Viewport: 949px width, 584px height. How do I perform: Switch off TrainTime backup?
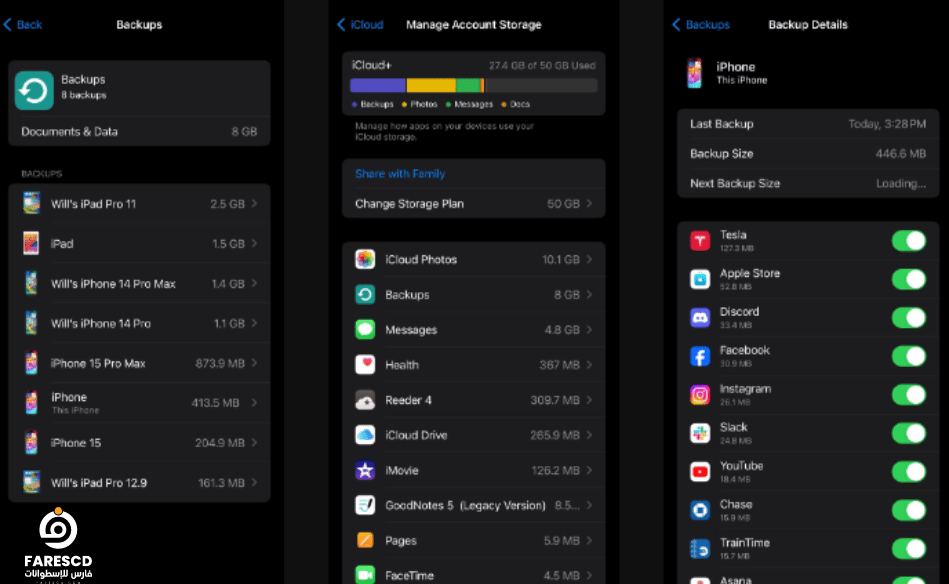pos(908,549)
